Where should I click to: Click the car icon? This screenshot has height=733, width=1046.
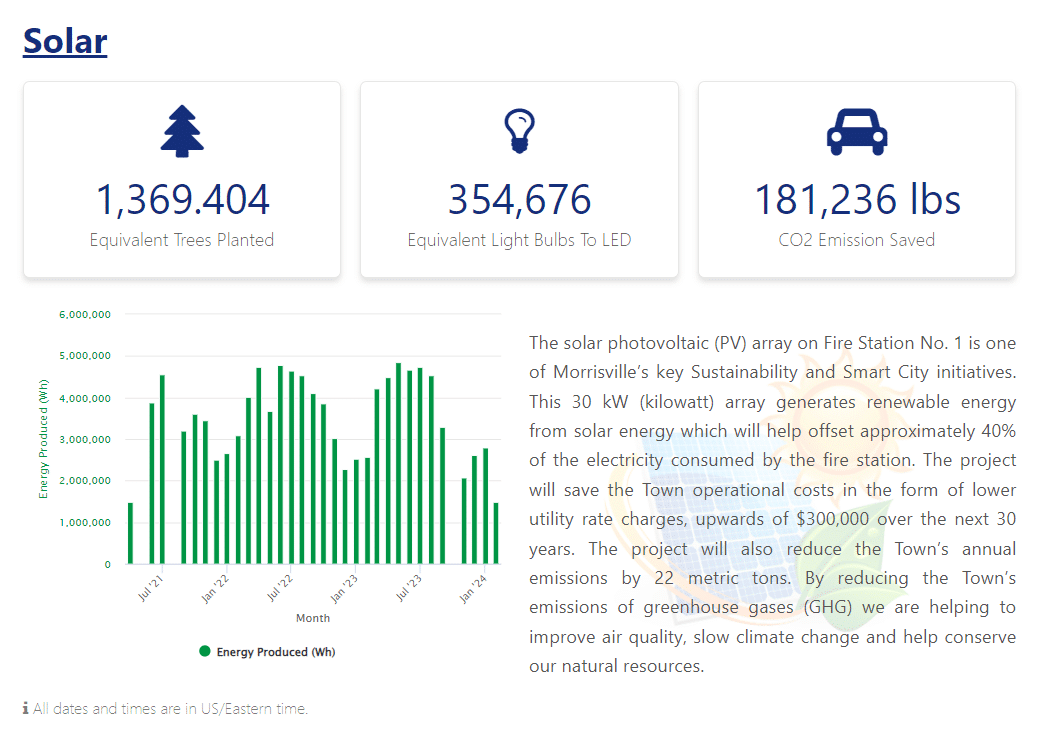point(857,131)
